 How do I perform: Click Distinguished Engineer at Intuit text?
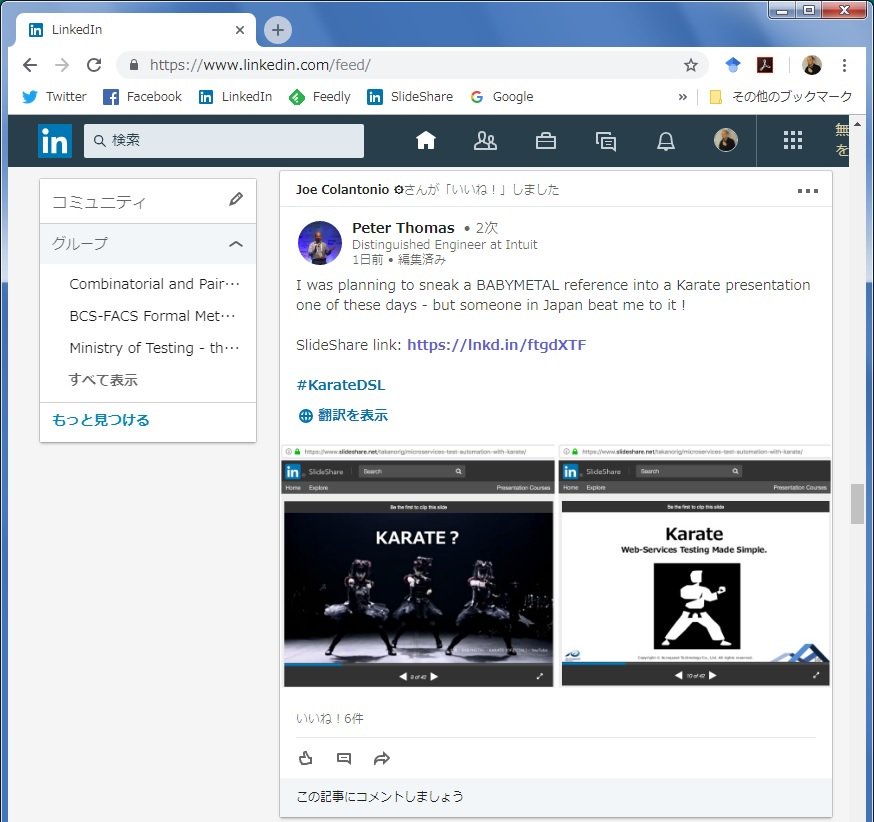444,245
